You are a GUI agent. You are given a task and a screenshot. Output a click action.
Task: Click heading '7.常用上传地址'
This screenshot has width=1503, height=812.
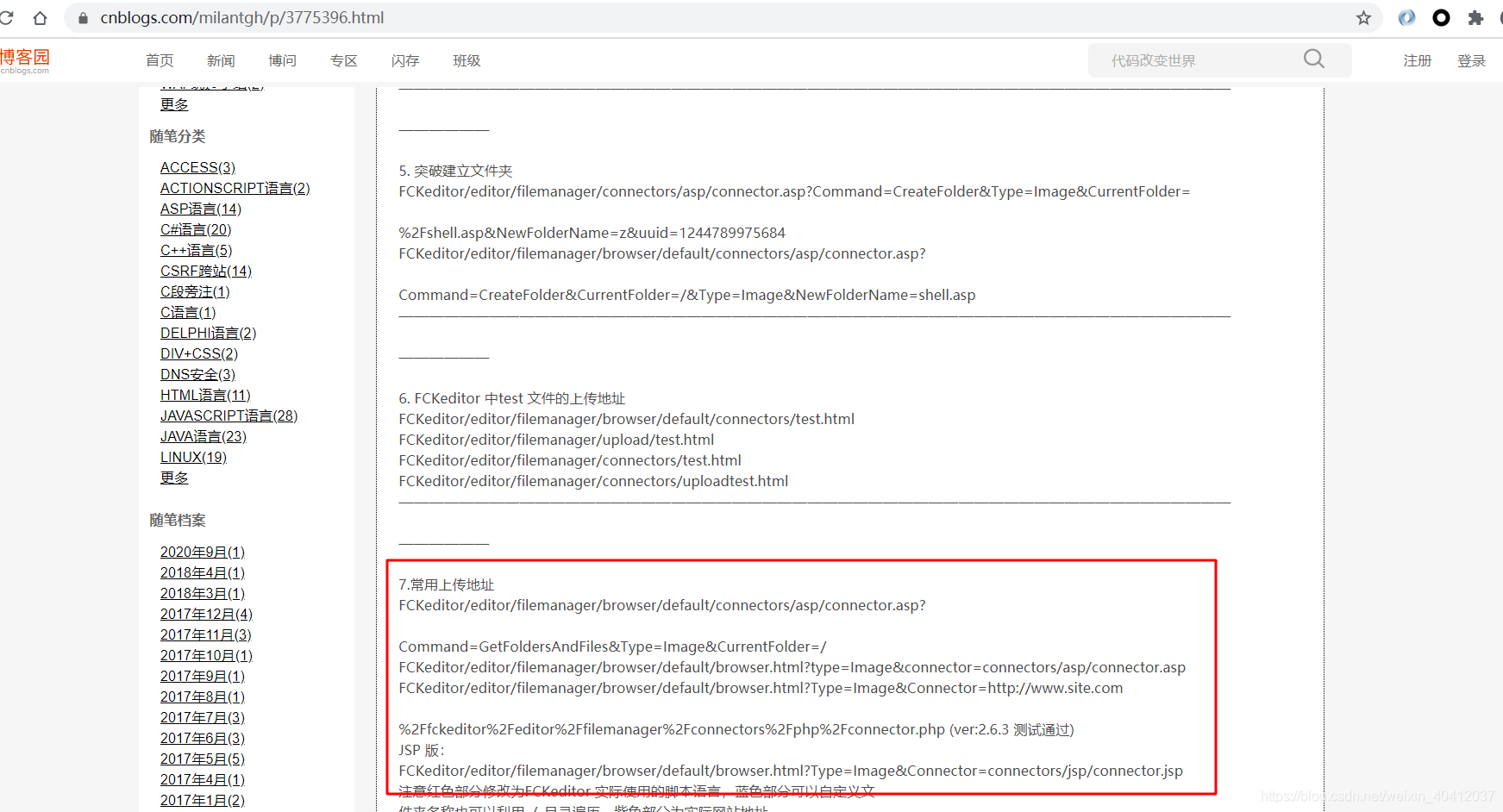coord(446,584)
